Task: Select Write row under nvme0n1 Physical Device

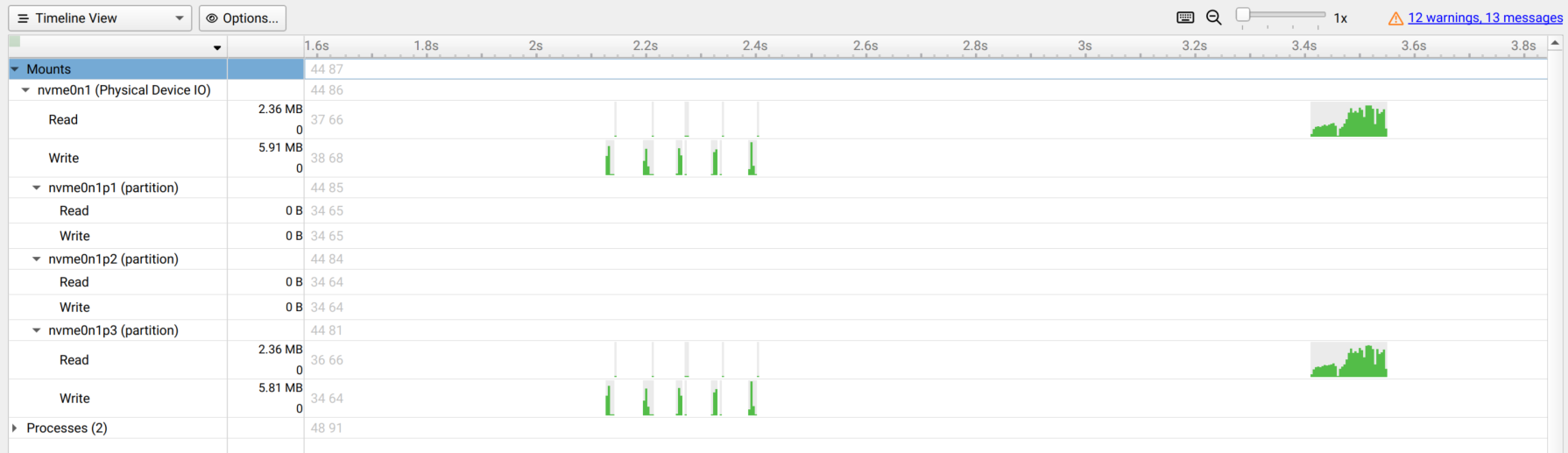Action: click(64, 159)
